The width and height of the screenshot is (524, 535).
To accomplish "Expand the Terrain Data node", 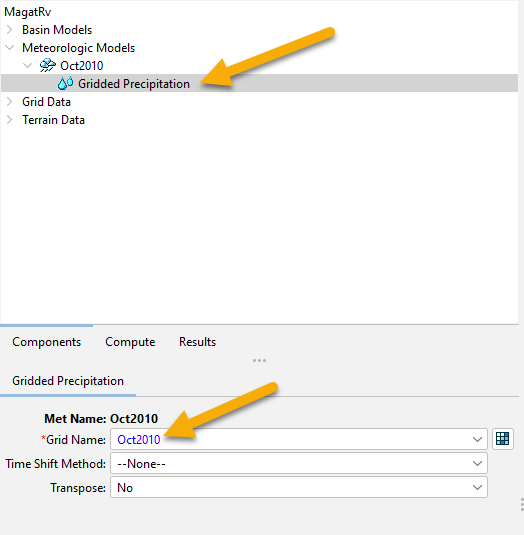I will point(10,120).
